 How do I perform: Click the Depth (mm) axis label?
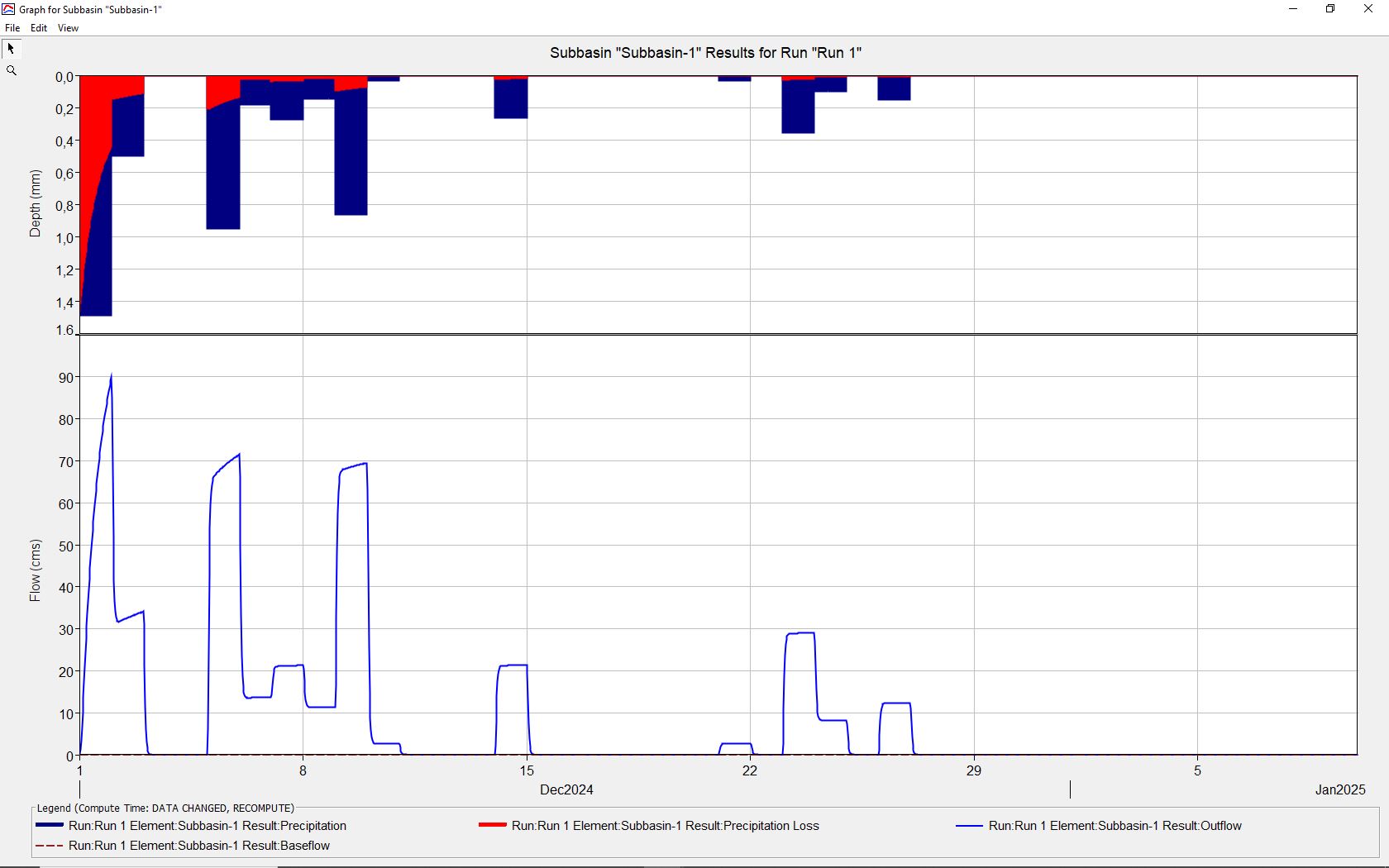coord(35,203)
